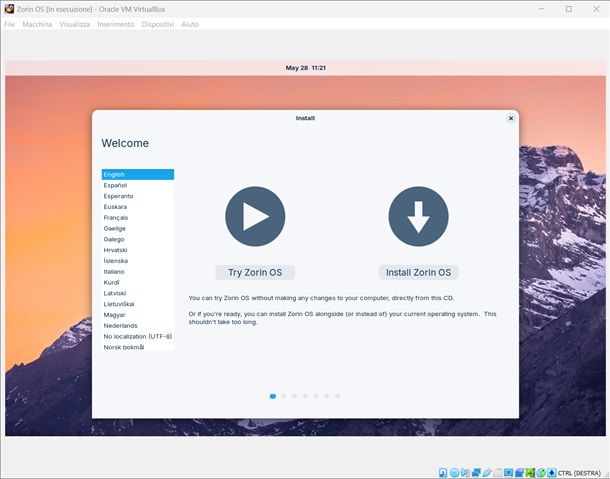610x479 pixels.
Task: Open the Macchina menu
Action: click(37, 24)
